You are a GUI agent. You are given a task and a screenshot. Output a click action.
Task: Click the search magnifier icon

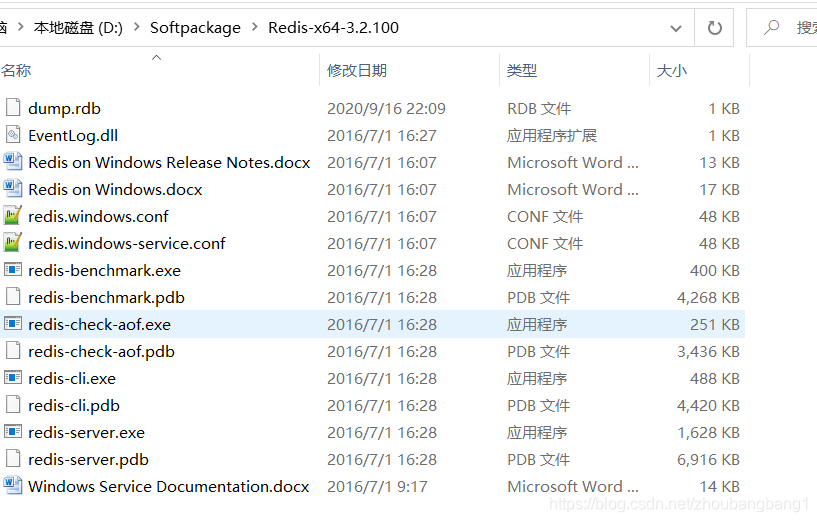click(x=772, y=27)
